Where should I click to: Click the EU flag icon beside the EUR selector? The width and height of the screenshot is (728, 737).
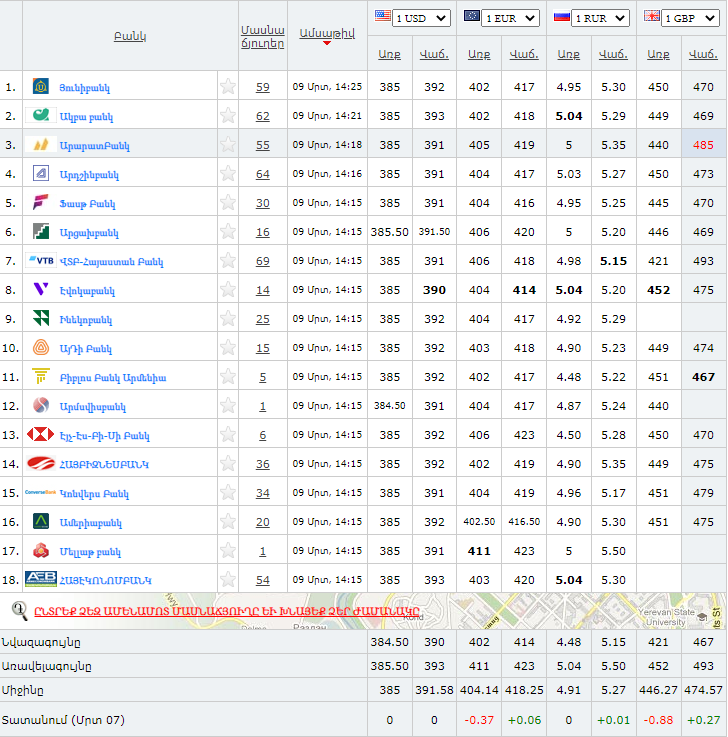[472, 16]
